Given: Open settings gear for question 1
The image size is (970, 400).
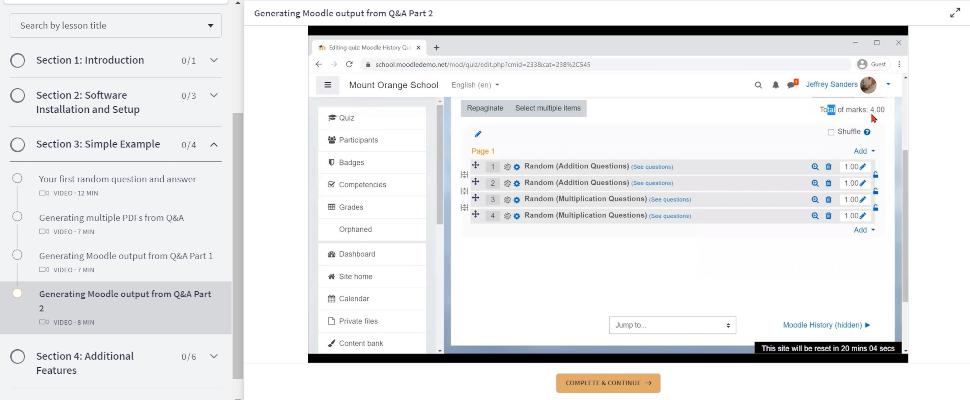Looking at the screenshot, I should coord(517,167).
